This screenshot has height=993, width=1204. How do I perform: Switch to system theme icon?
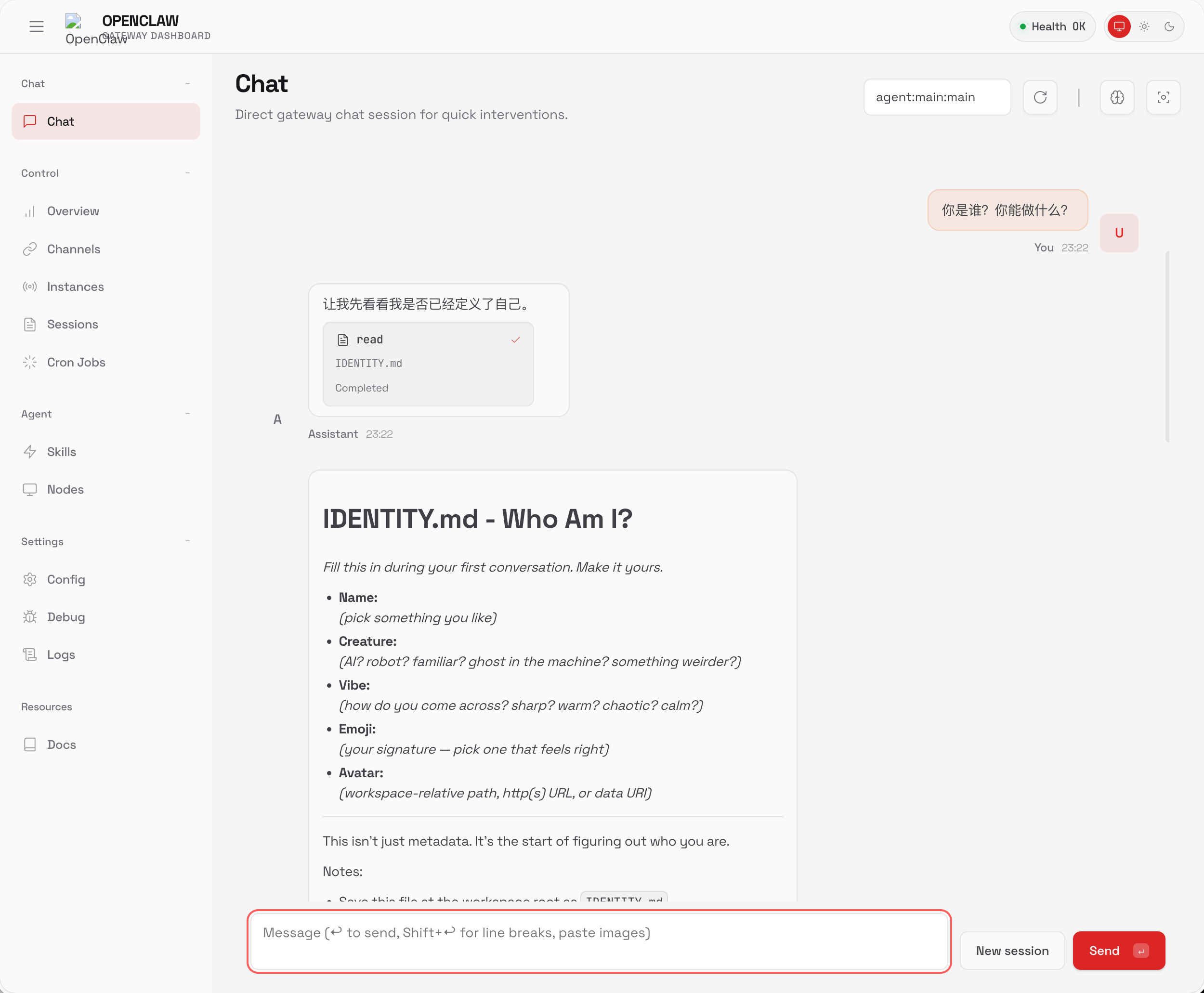point(1119,26)
